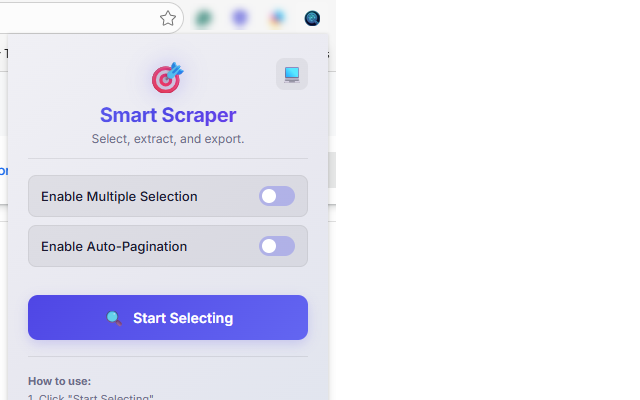This screenshot has width=640, height=400.
Task: Click the blurred green extension icon
Action: (203, 18)
